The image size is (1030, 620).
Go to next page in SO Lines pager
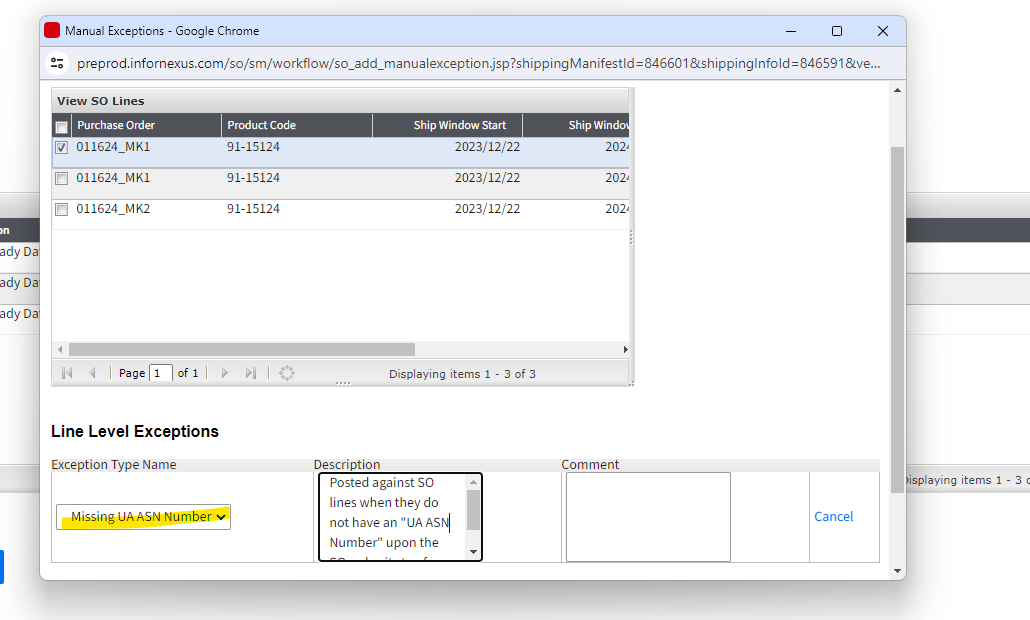pyautogui.click(x=225, y=373)
